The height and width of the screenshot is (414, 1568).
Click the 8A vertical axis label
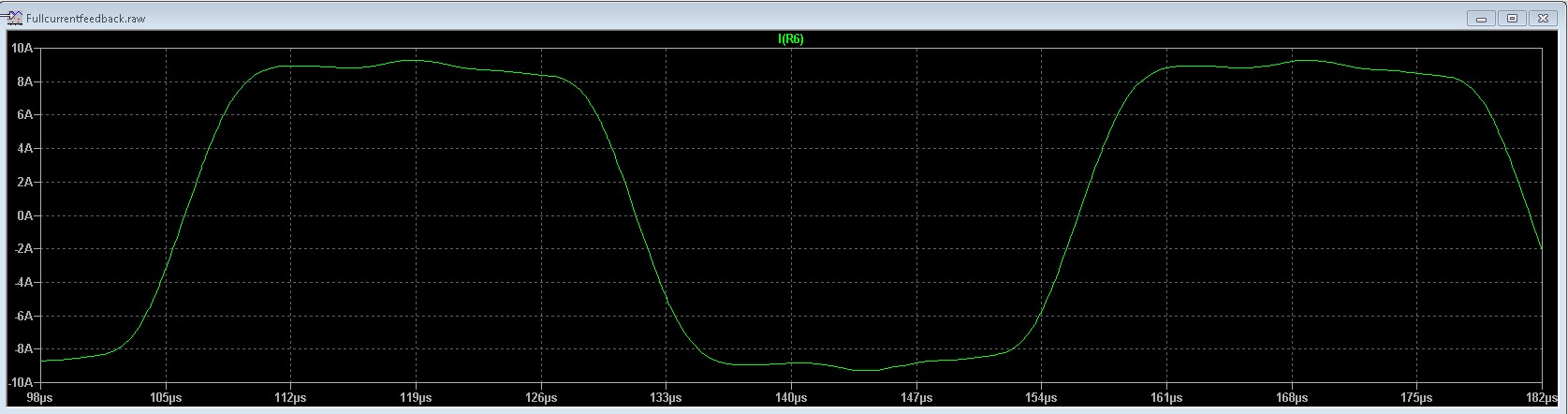(x=26, y=81)
